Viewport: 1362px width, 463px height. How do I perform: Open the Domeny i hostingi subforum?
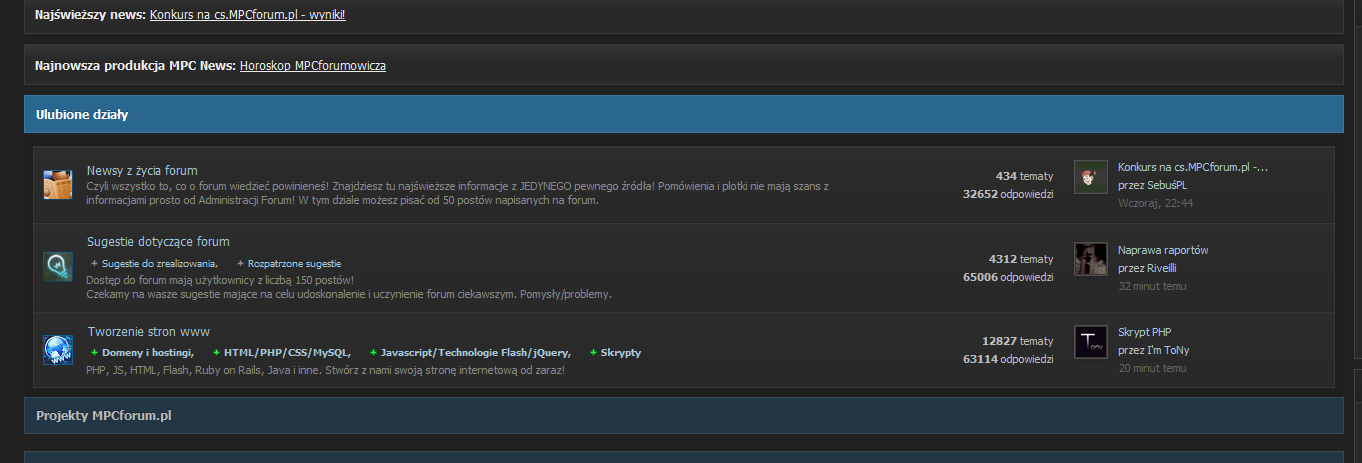[x=148, y=353]
